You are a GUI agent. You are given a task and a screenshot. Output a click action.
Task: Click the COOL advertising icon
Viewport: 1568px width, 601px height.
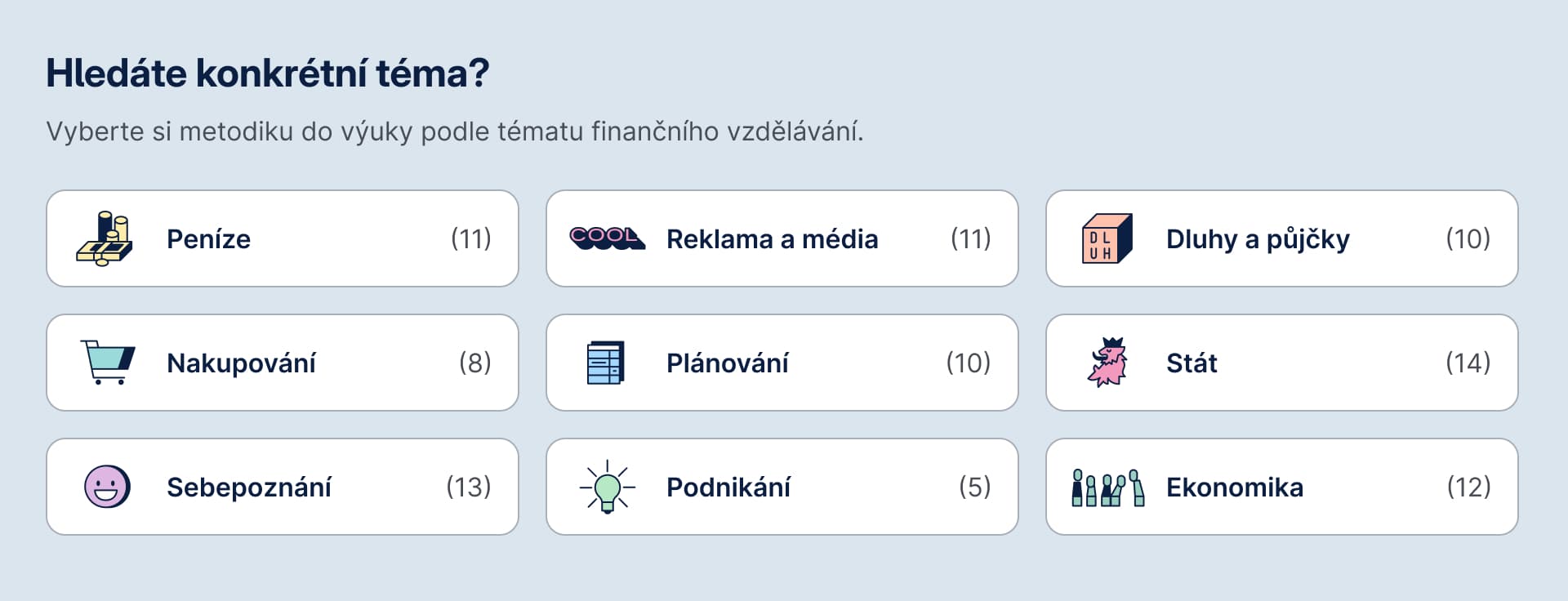[x=607, y=238]
